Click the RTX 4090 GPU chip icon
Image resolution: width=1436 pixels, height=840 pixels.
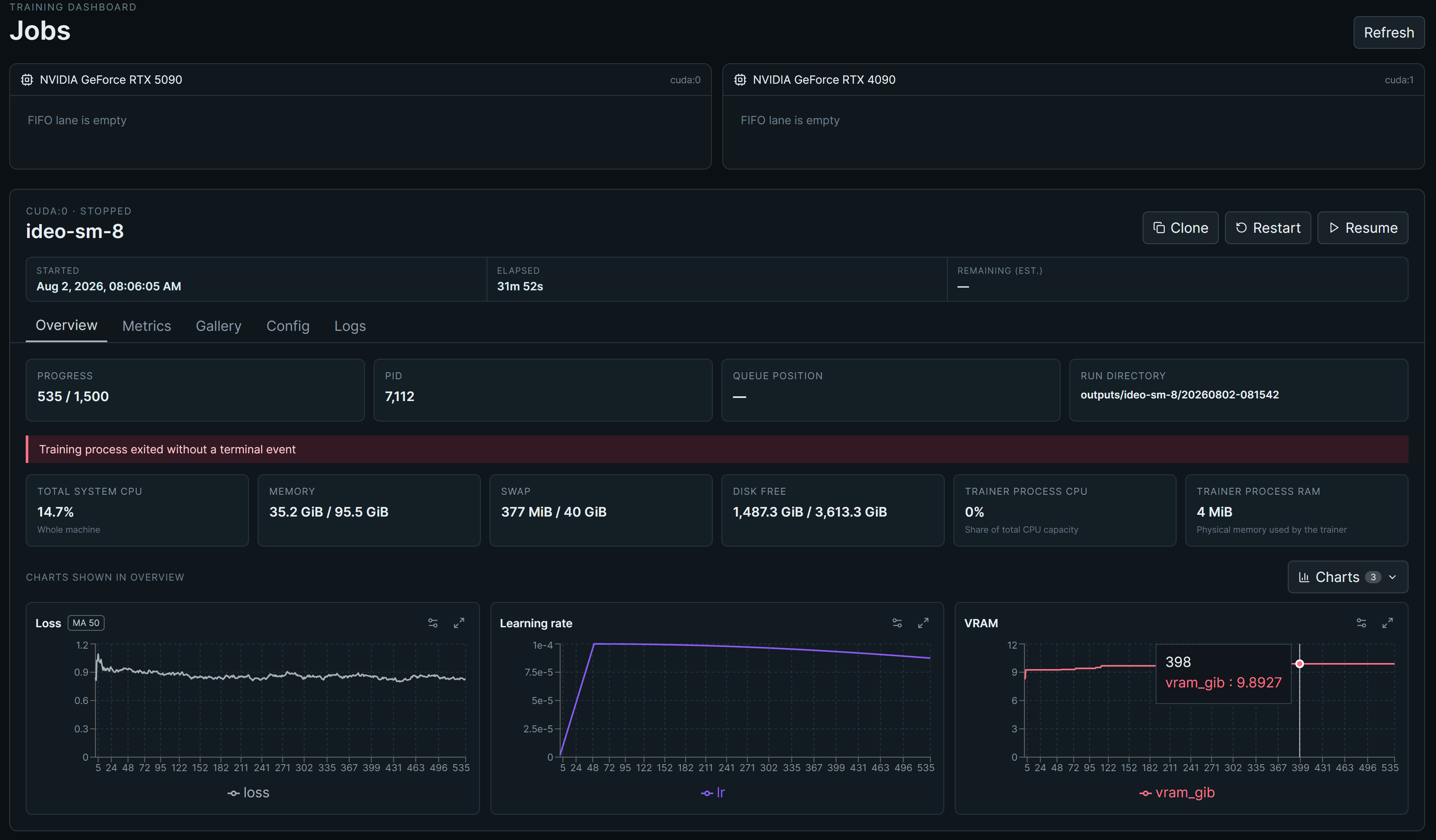pos(740,80)
